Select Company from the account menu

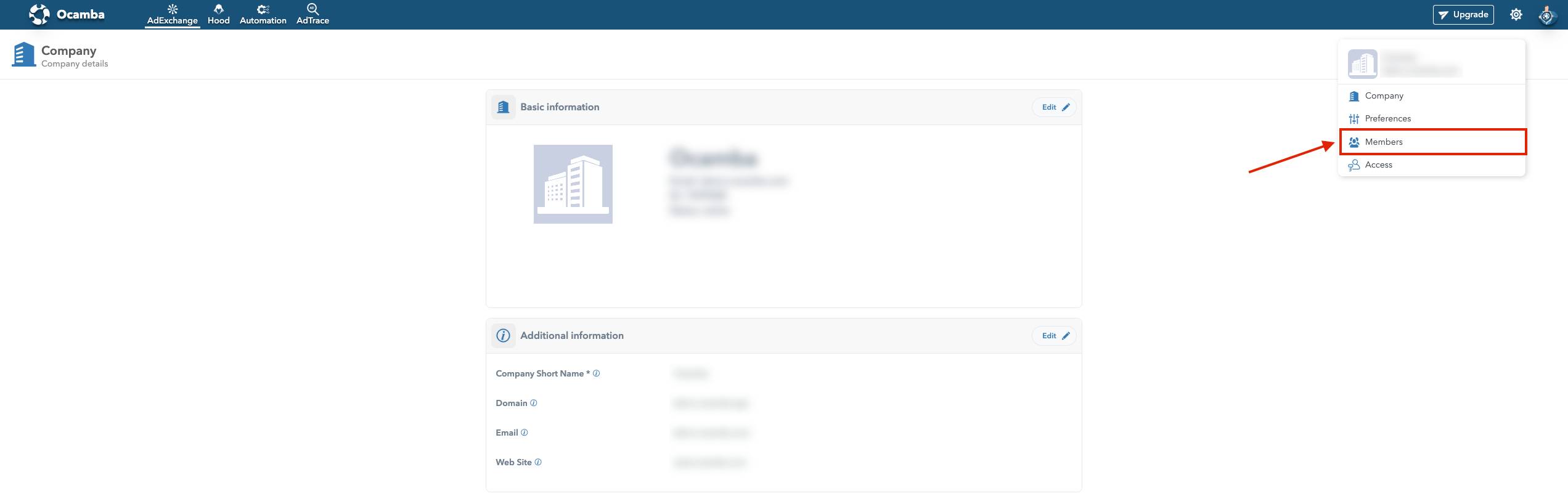(x=1384, y=96)
